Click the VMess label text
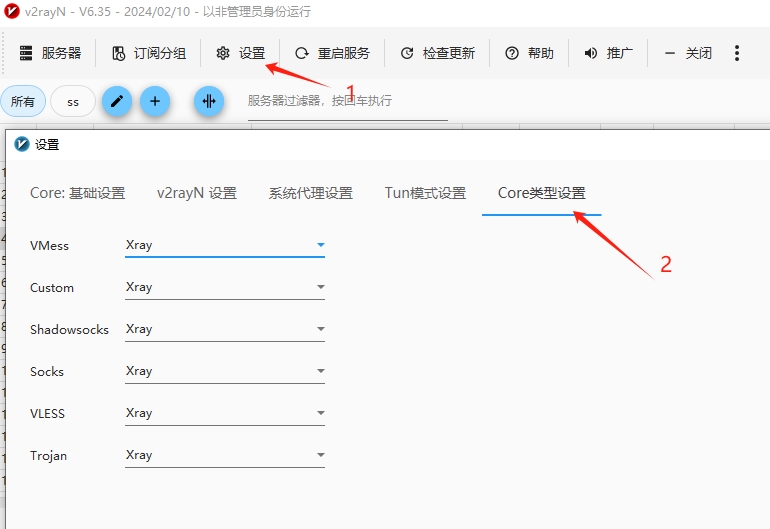The width and height of the screenshot is (770, 529). 49,246
